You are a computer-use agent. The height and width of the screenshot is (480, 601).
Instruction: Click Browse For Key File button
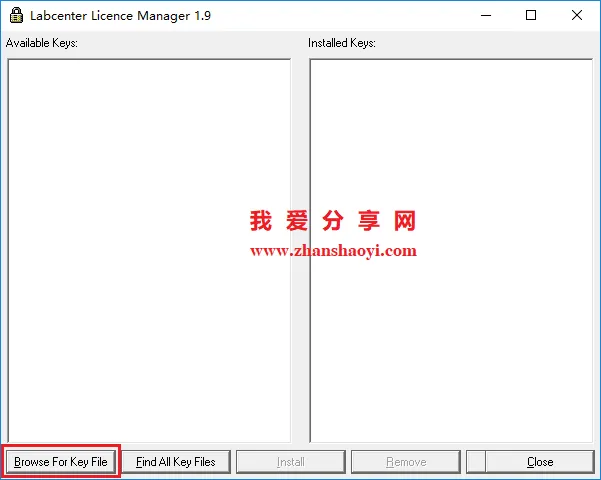click(x=61, y=462)
